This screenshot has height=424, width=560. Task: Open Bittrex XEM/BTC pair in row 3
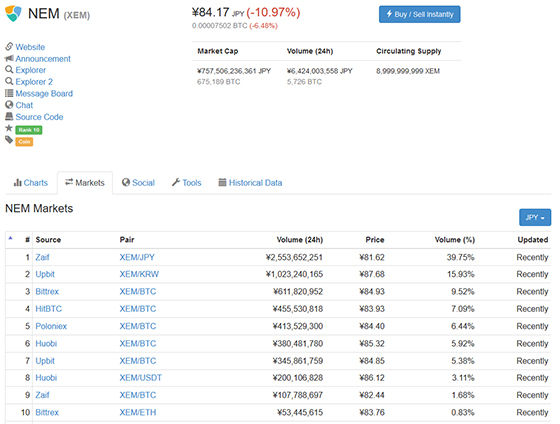(x=138, y=291)
